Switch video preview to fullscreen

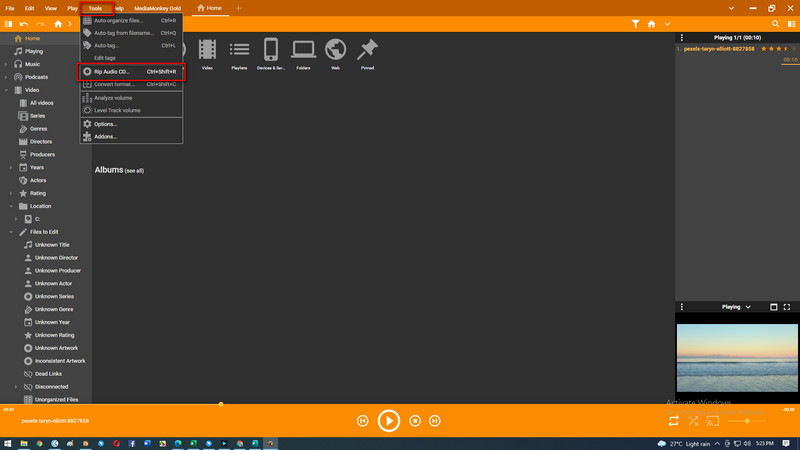[x=787, y=307]
